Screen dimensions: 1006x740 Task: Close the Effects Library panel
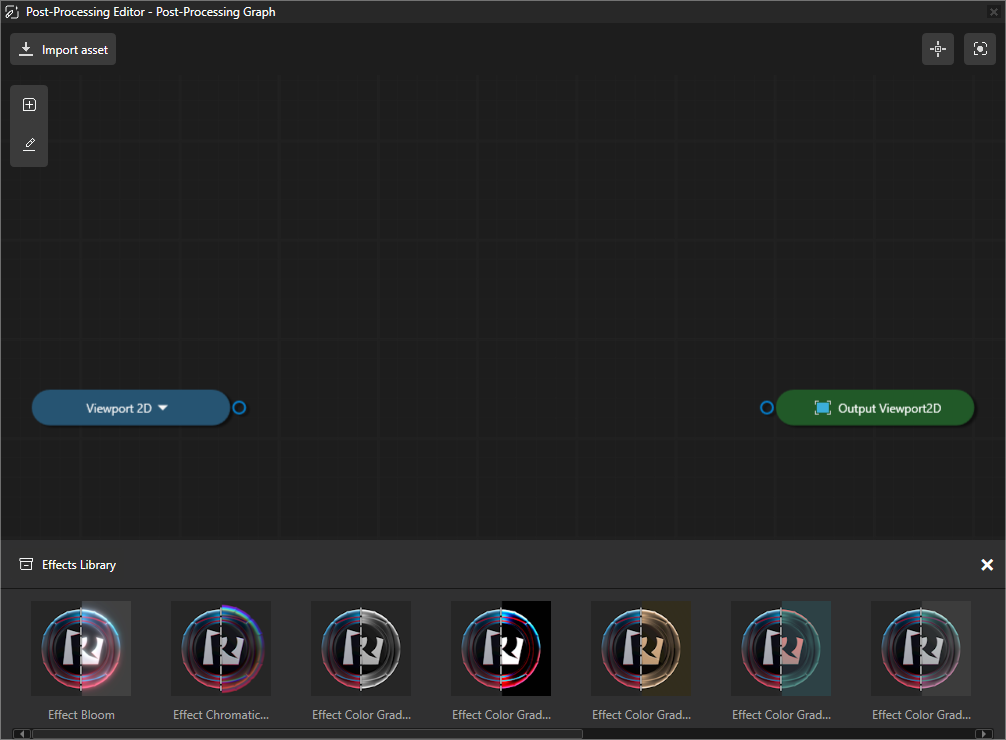(987, 564)
